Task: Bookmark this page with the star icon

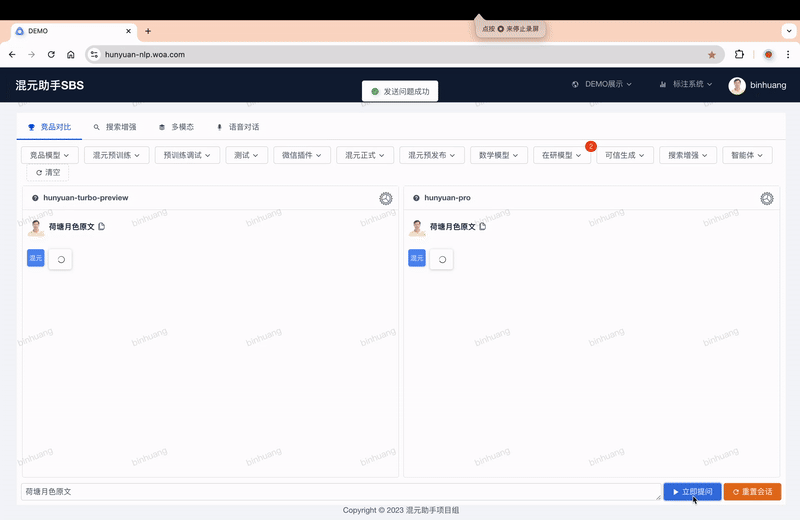Action: [x=712, y=55]
